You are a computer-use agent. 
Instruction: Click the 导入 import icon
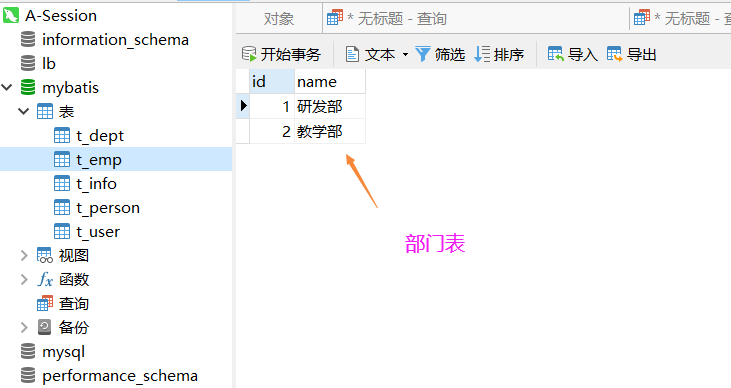(x=555, y=54)
